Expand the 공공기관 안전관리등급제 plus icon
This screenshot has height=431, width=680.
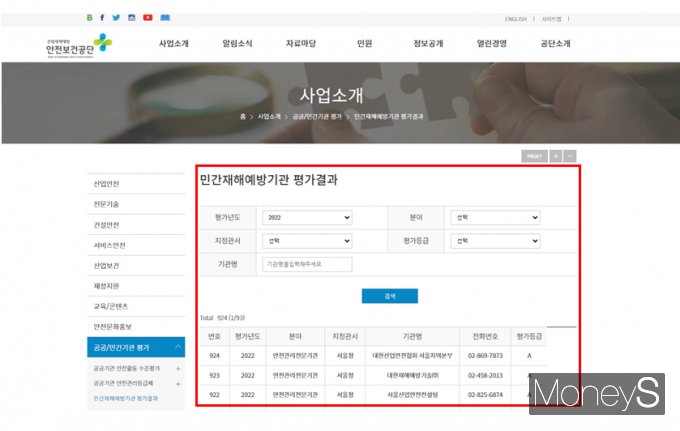coord(178,384)
